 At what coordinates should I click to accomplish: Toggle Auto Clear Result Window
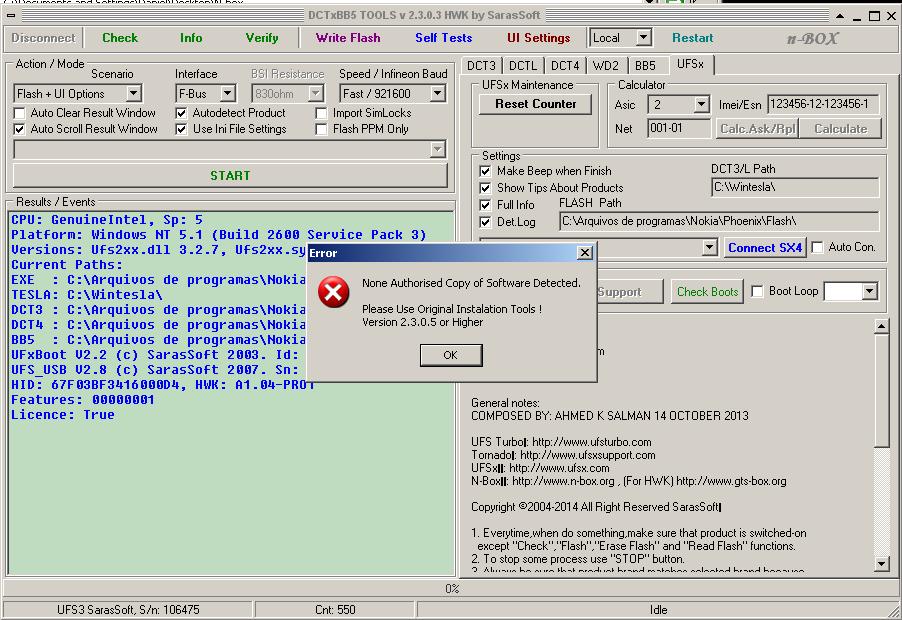coord(20,113)
